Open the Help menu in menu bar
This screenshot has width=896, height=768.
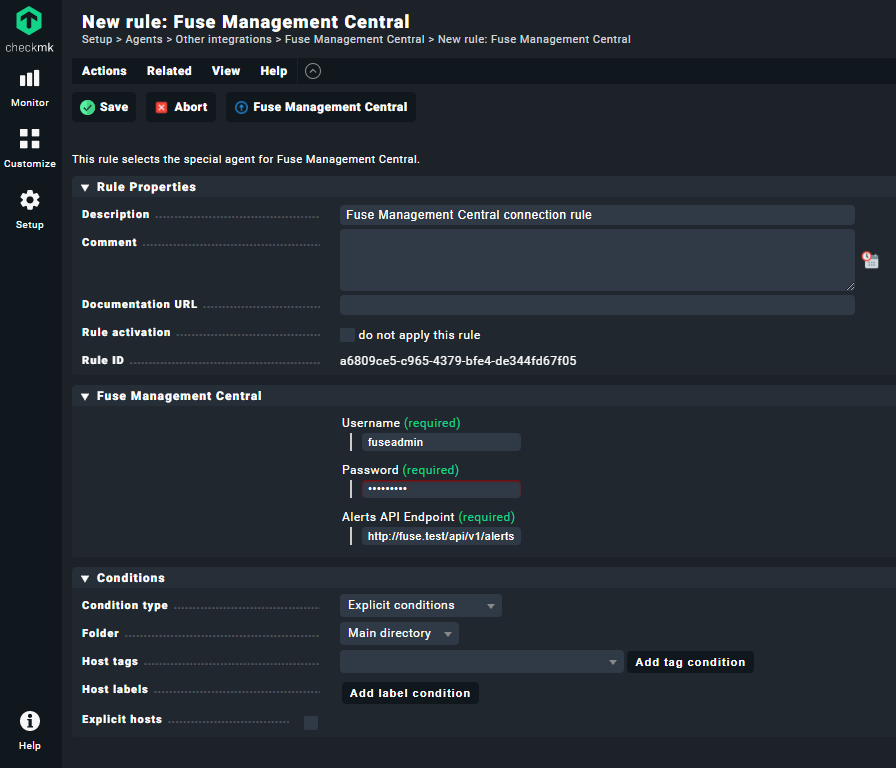point(274,71)
